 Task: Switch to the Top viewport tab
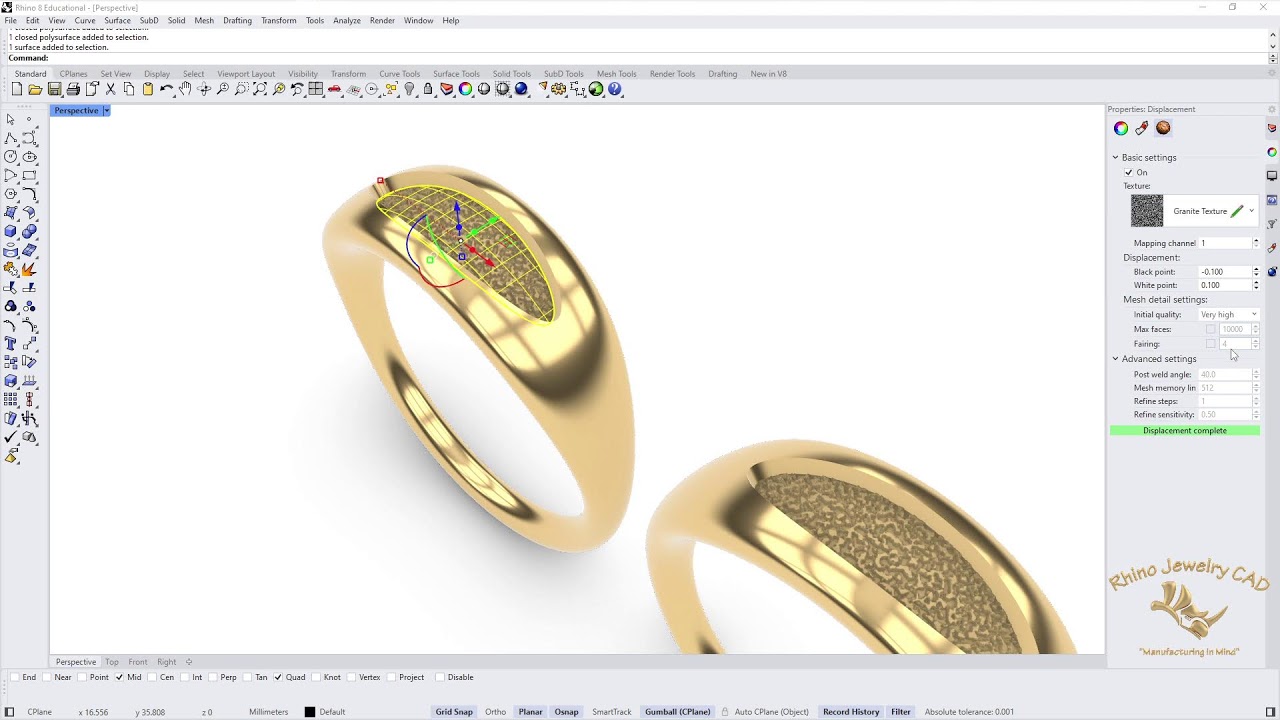(112, 662)
